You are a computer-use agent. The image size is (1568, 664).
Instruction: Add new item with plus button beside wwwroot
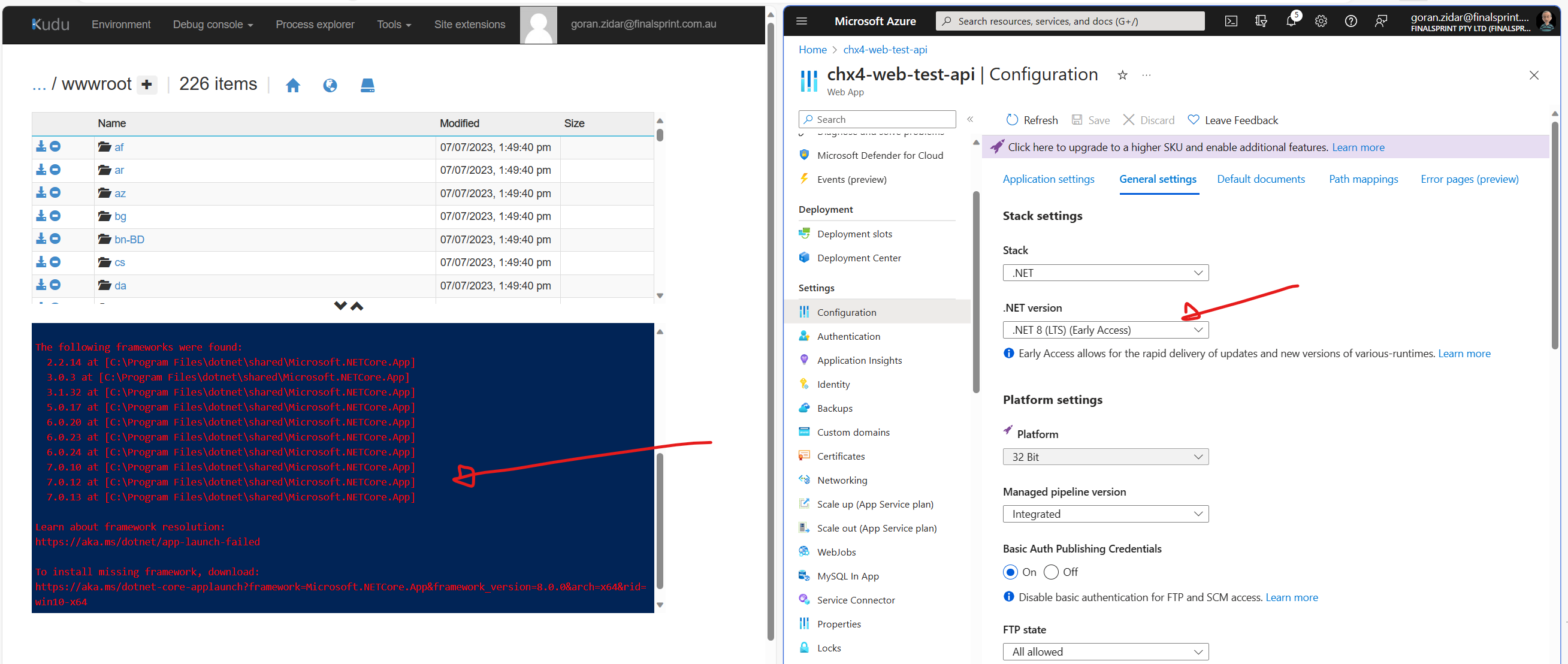click(147, 84)
